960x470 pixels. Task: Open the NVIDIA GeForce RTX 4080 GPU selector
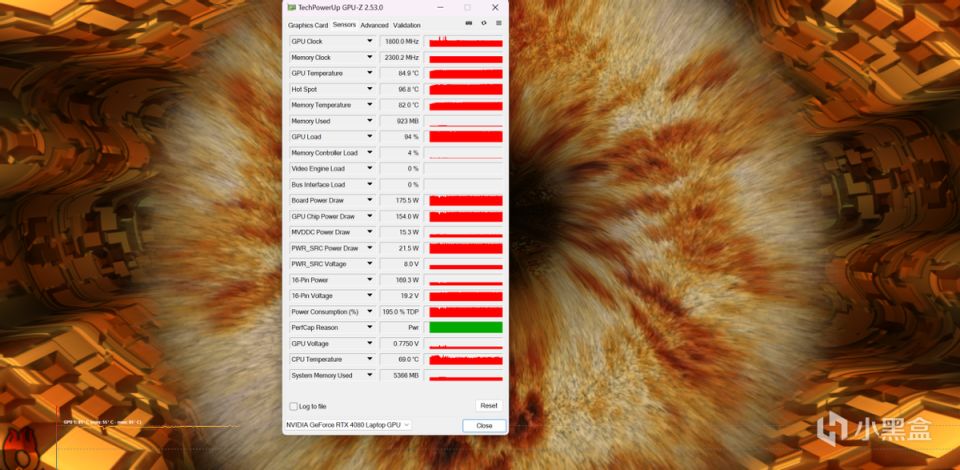348,425
